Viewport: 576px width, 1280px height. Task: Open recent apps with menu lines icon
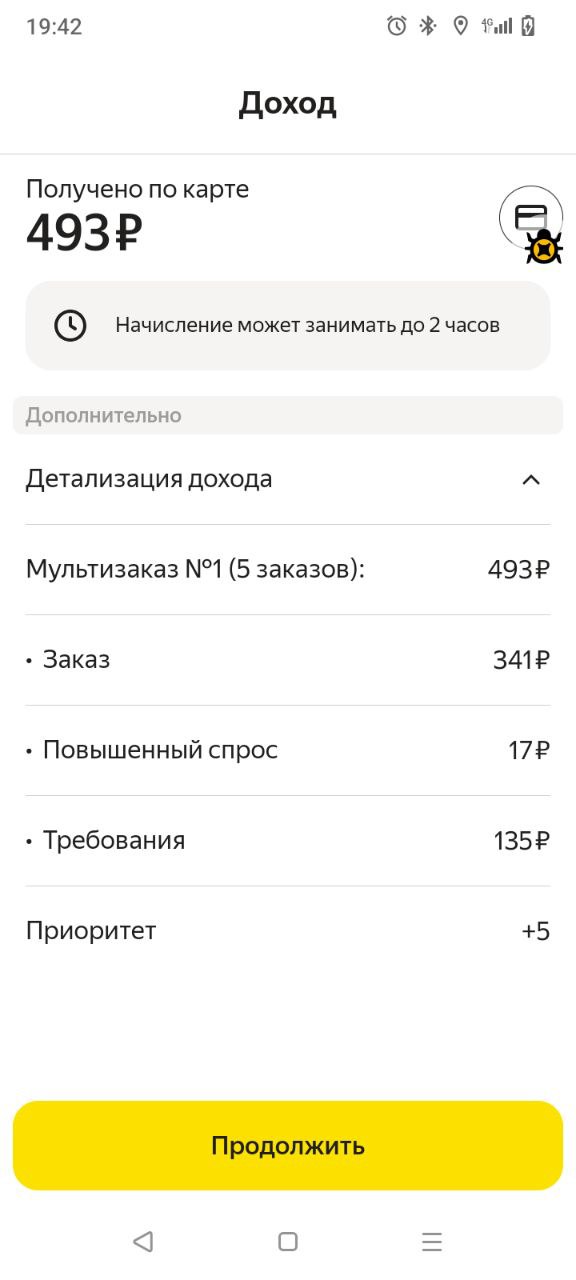coord(432,1241)
